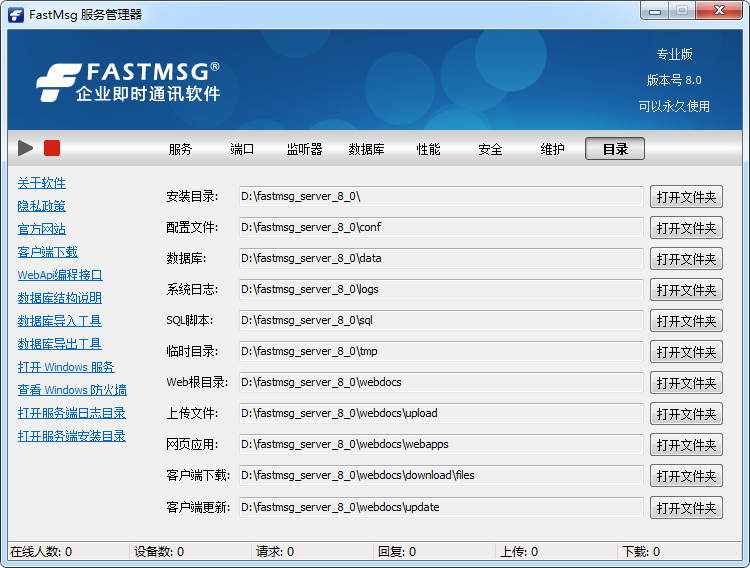Screen dimensions: 750x568
Task: Launch 数据库导入工具 link
Action: coord(60,321)
